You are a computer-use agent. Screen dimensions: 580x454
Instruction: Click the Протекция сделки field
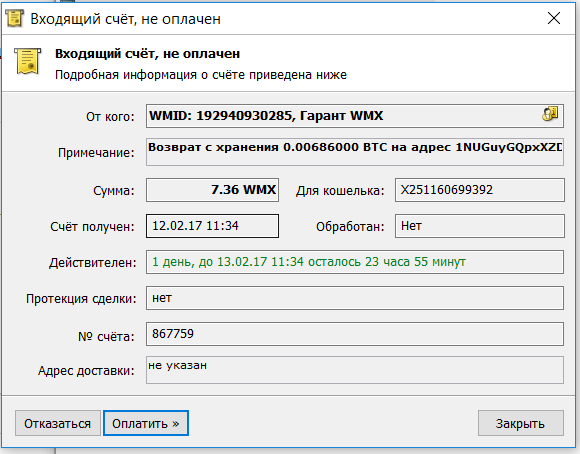(x=355, y=298)
